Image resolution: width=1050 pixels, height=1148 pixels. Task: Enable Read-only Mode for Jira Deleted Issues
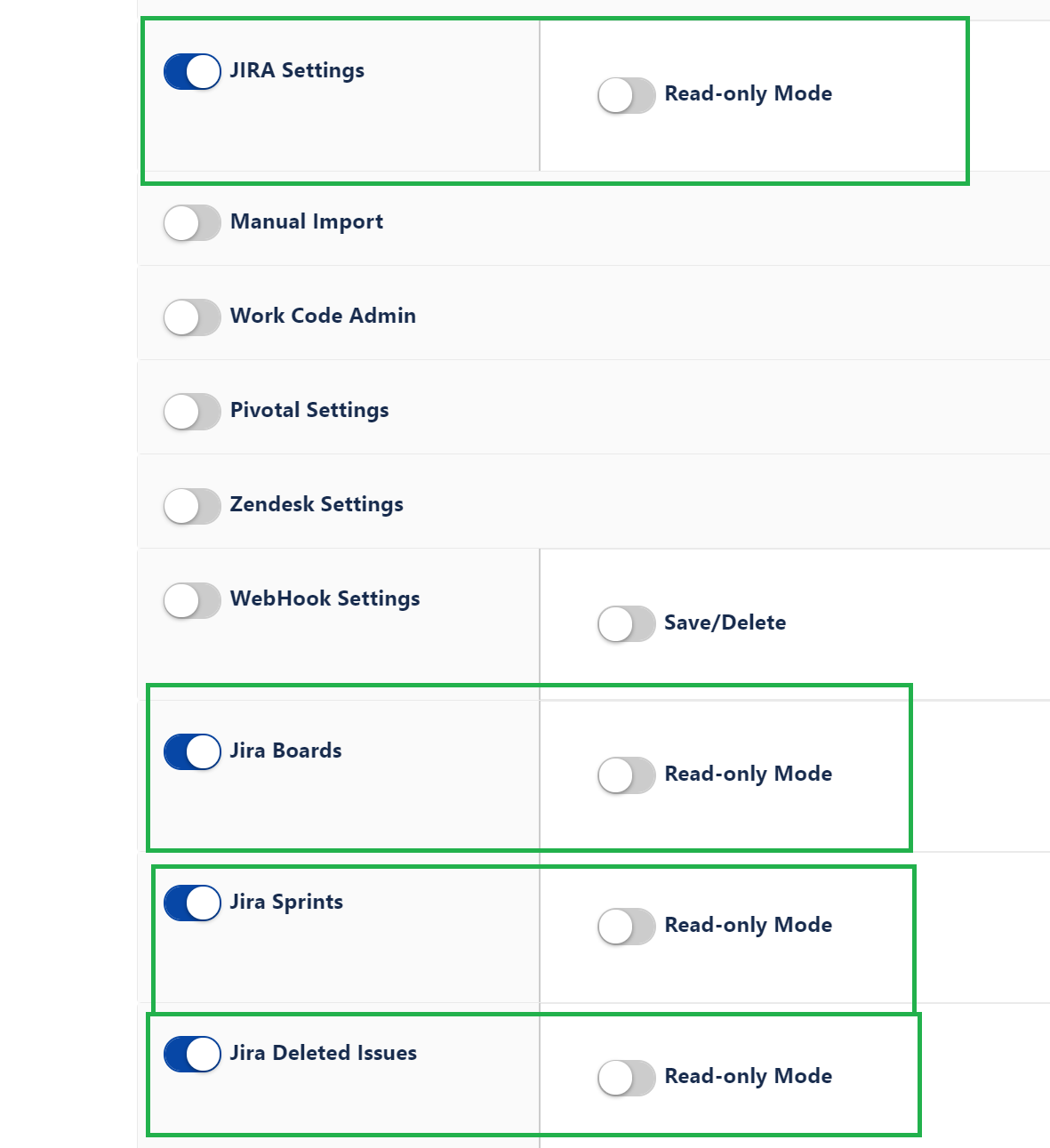pos(626,1077)
